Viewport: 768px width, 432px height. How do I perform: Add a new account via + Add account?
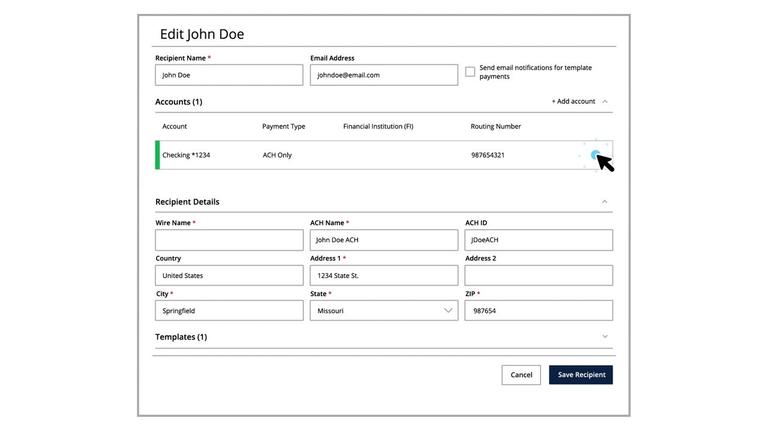(573, 101)
